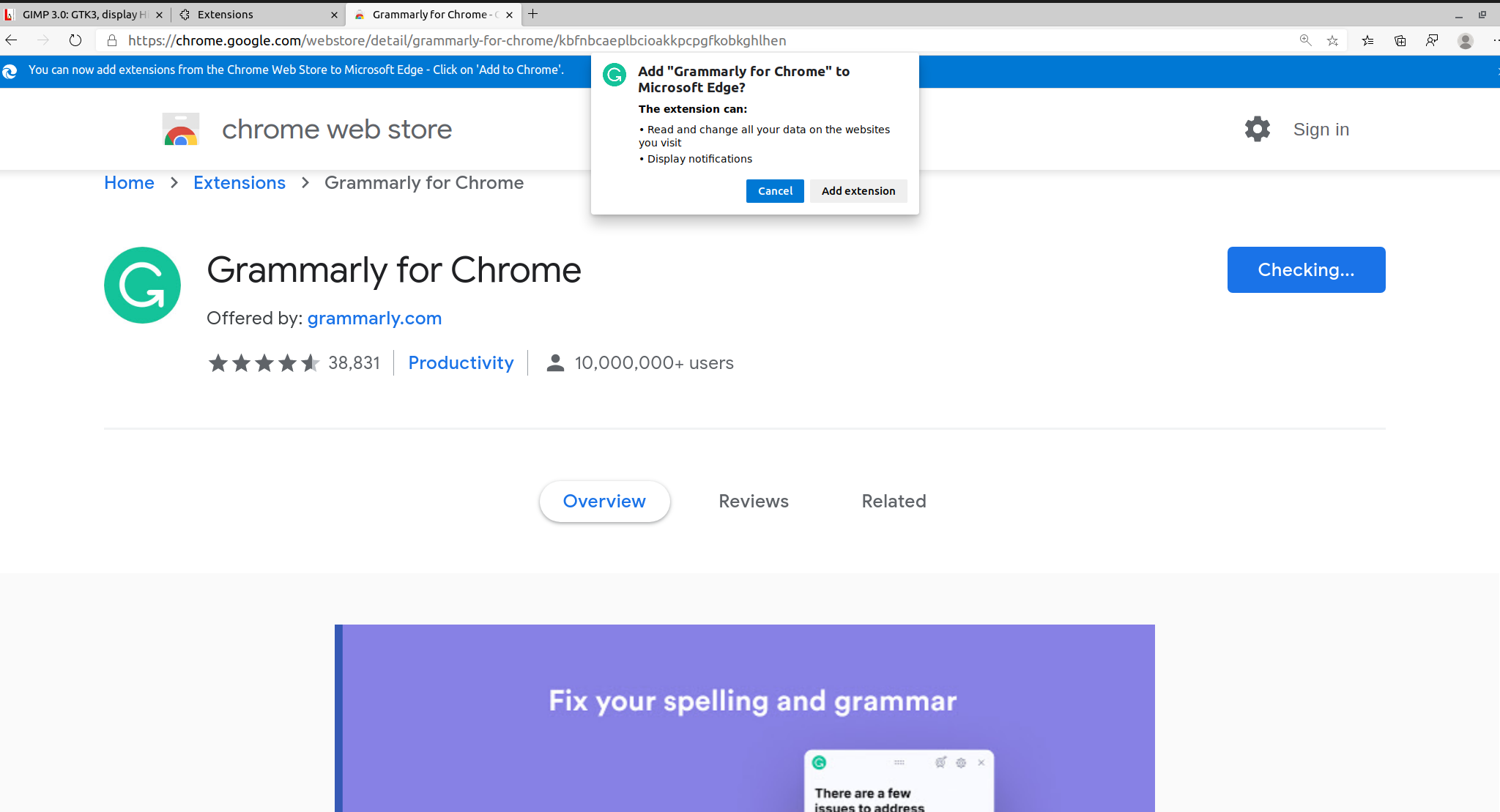Send feedback using the person-with-speech-bubble icon
The image size is (1500, 812).
coord(1432,40)
